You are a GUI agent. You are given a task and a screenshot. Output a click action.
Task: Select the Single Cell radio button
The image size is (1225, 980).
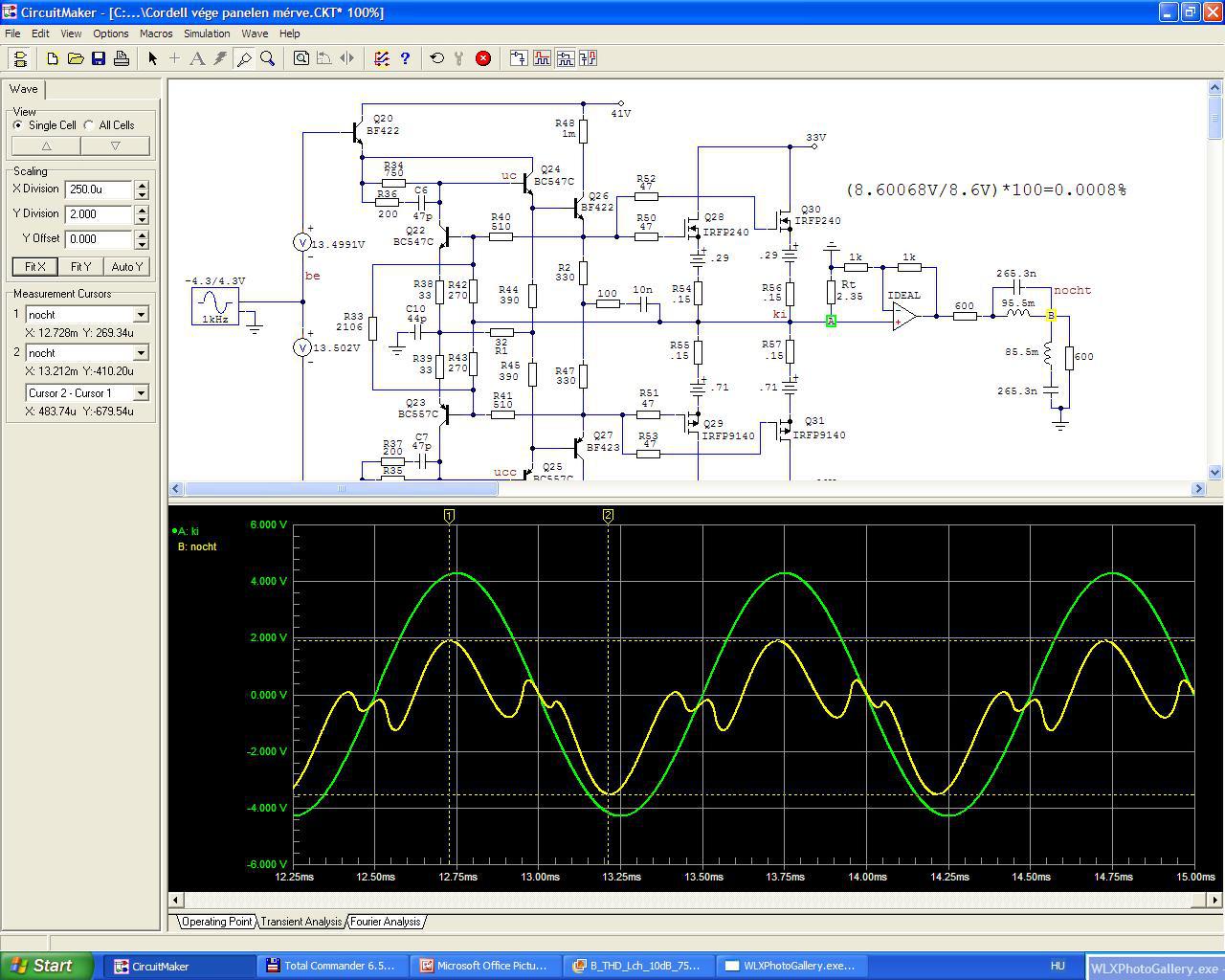tap(18, 125)
